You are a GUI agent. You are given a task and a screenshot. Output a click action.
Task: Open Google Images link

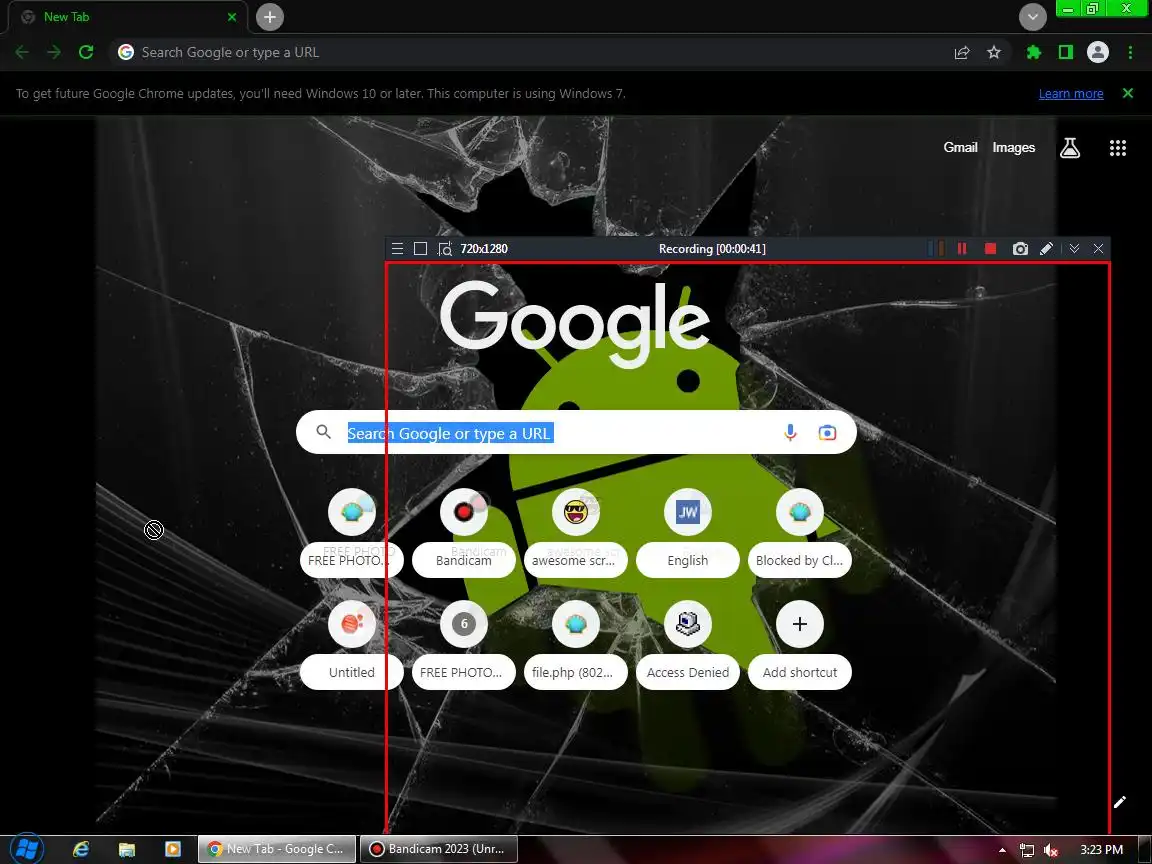(x=1013, y=147)
